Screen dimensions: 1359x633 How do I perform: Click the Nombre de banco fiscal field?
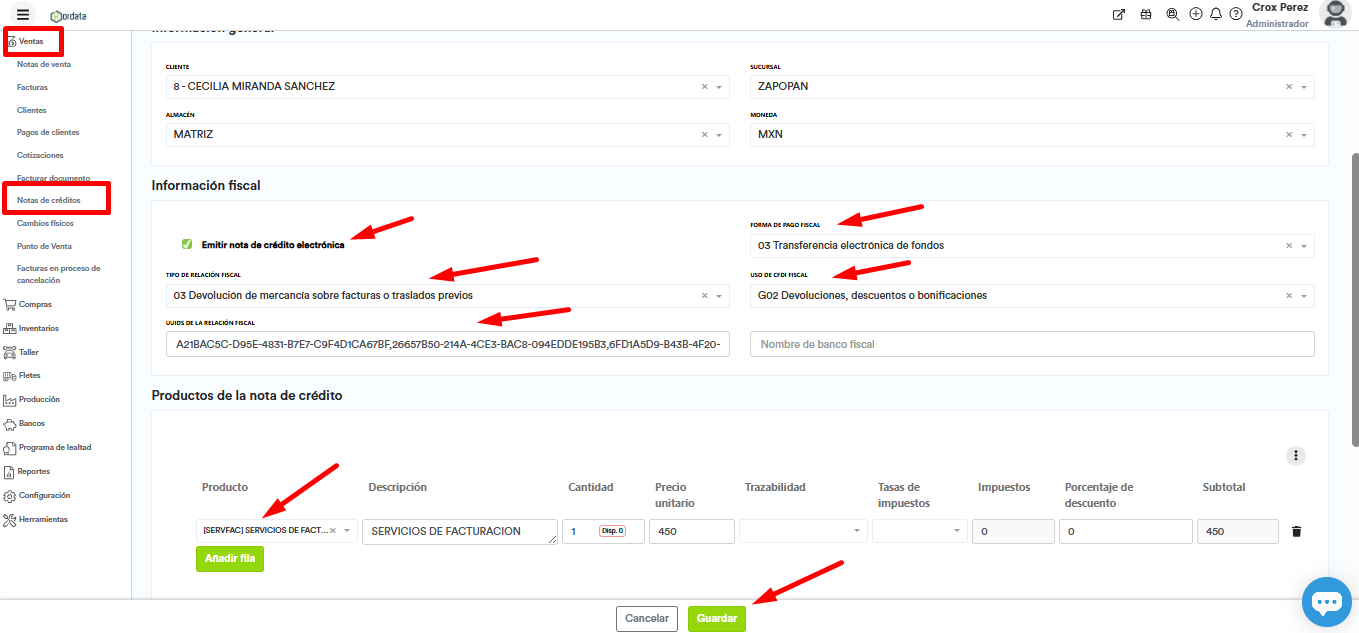1030,344
